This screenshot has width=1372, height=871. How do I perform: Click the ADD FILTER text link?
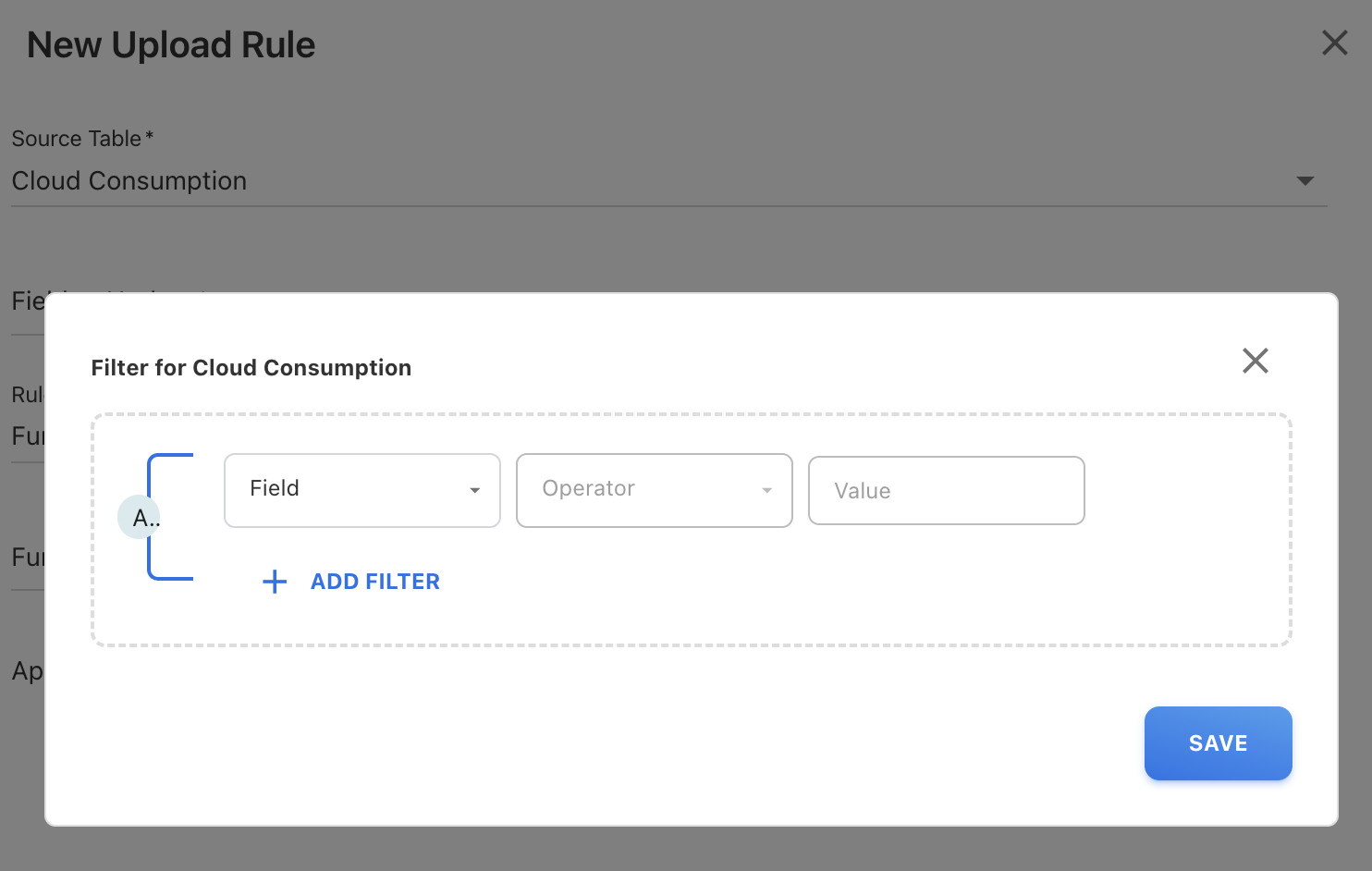point(374,582)
